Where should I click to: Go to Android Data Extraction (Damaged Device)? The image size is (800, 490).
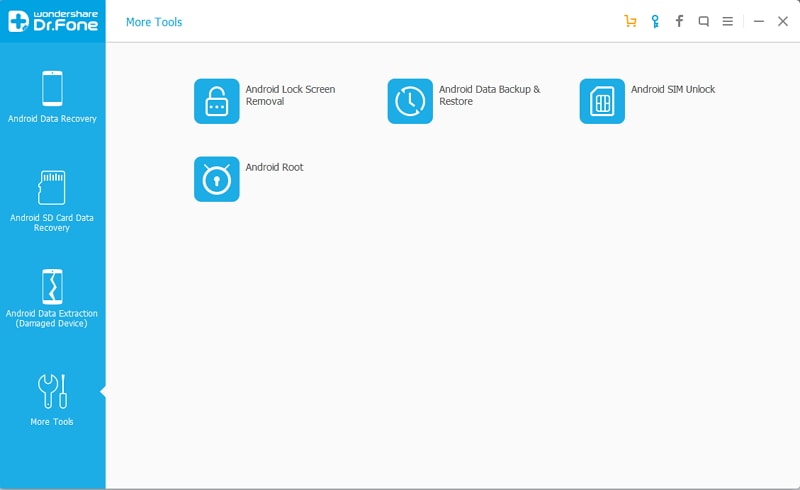(x=52, y=298)
